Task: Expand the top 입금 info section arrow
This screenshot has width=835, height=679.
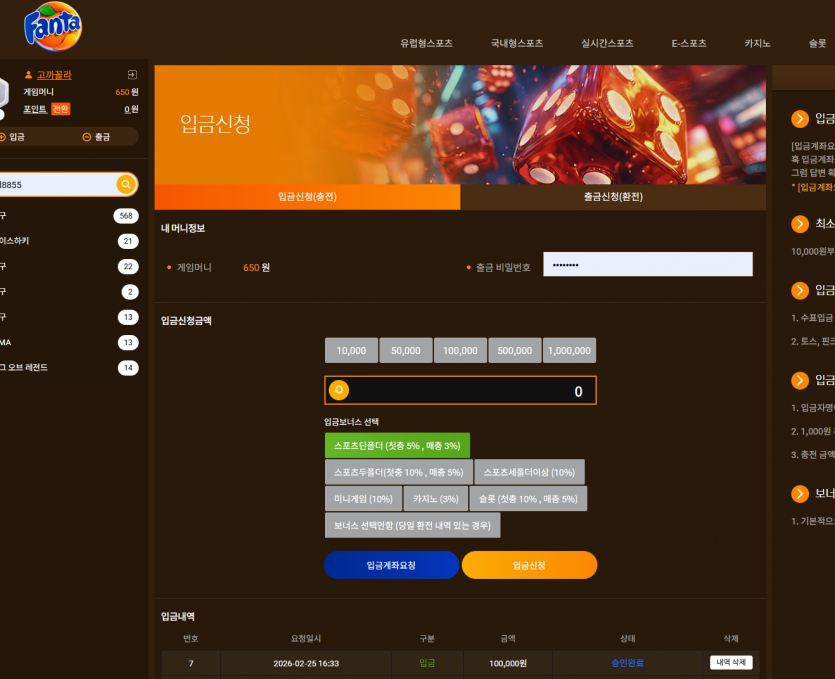Action: click(800, 119)
